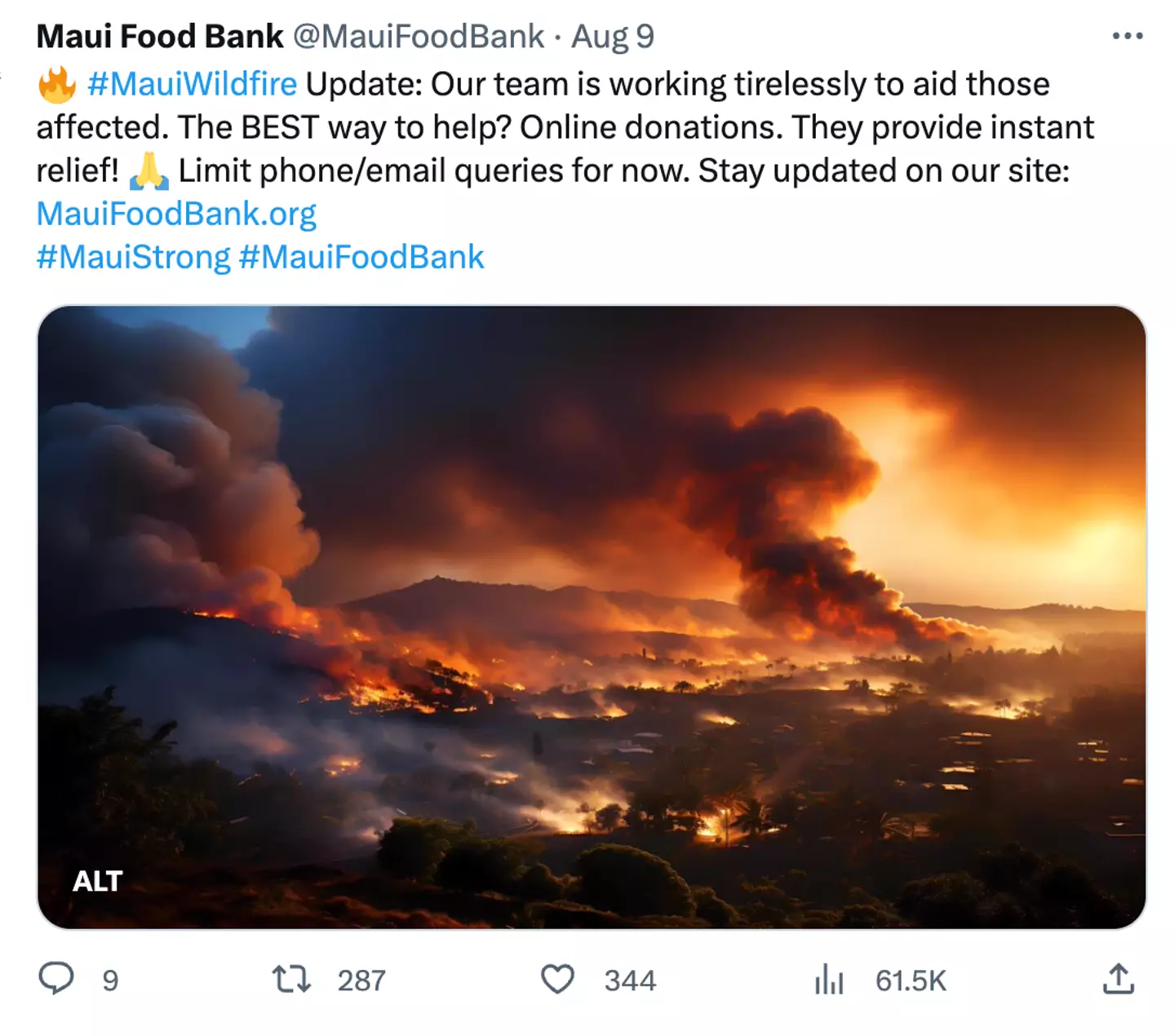The width and height of the screenshot is (1175, 1036).
Task: Open the view analytics bar chart icon
Action: tap(828, 979)
